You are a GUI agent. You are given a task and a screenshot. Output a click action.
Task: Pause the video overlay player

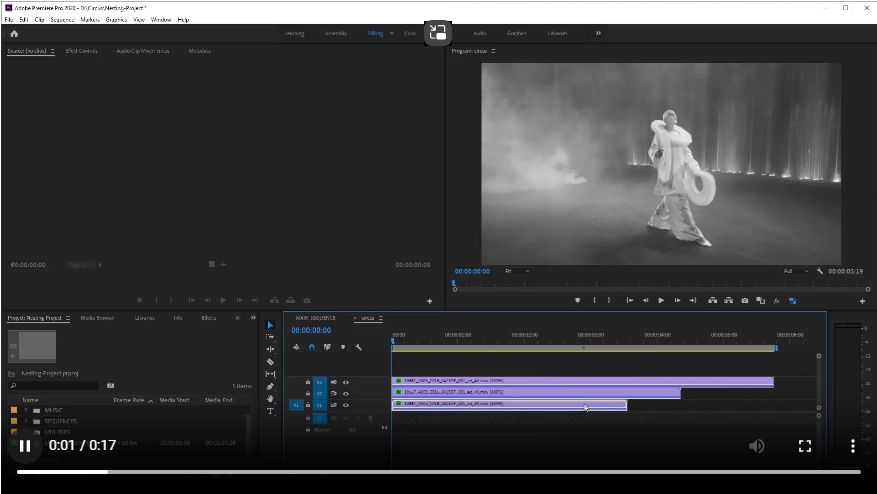pyautogui.click(x=25, y=446)
